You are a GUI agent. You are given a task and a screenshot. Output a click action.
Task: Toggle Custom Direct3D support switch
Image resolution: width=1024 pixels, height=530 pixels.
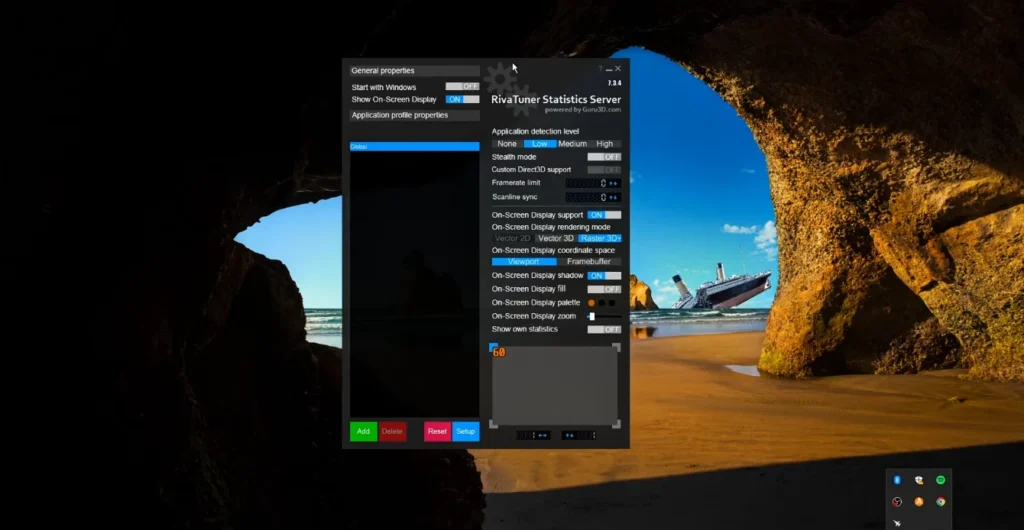pyautogui.click(x=604, y=170)
